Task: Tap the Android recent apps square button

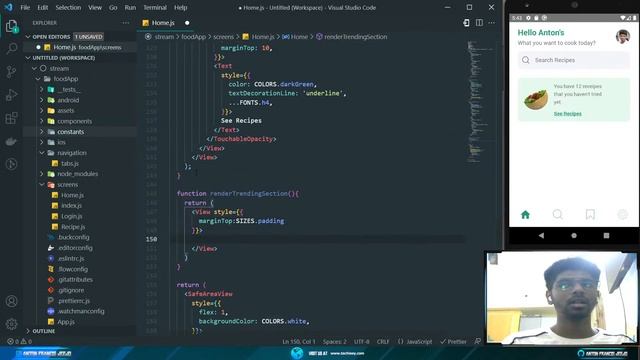Action: tap(606, 236)
